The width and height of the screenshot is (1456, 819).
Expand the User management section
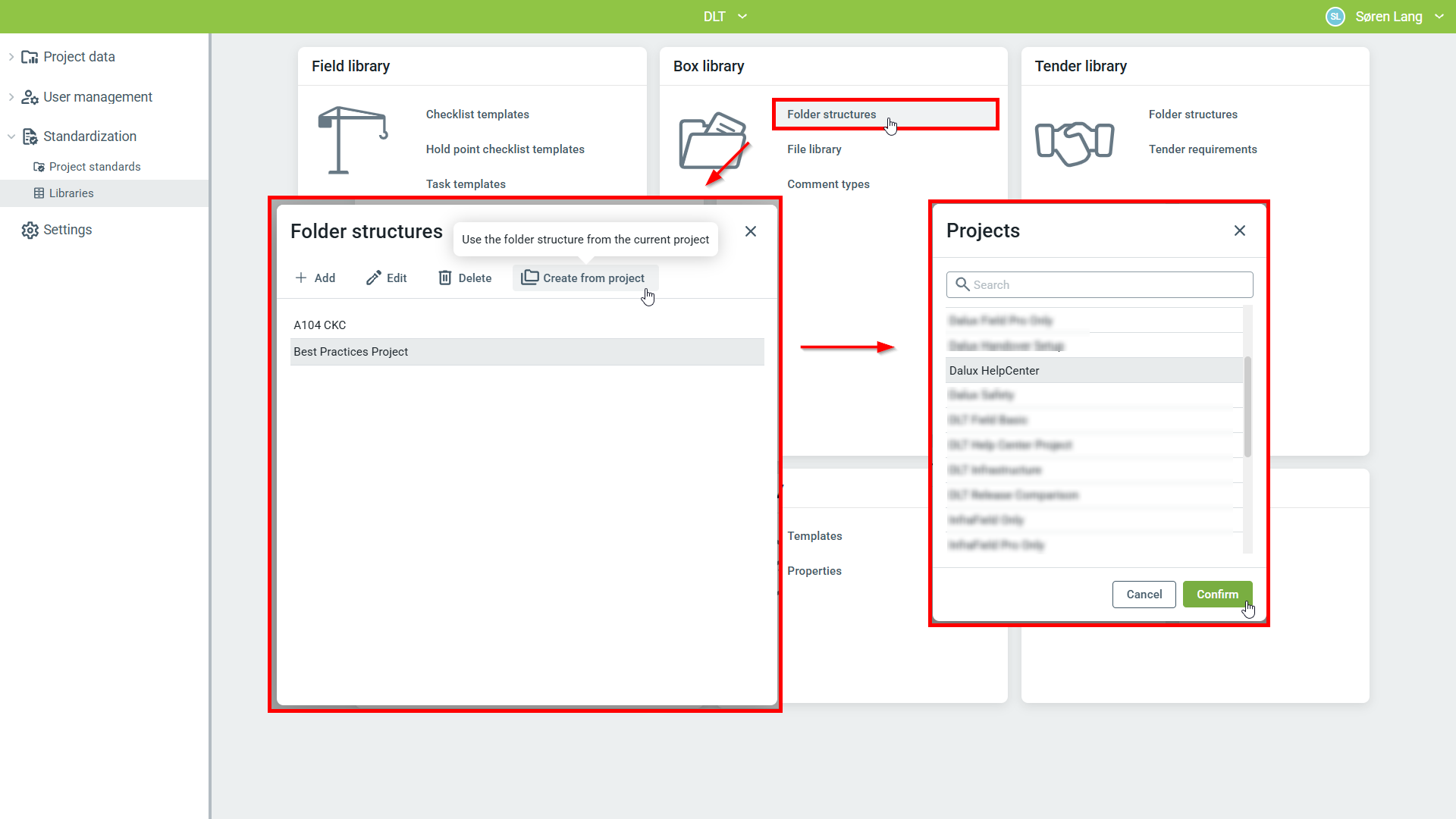(11, 97)
